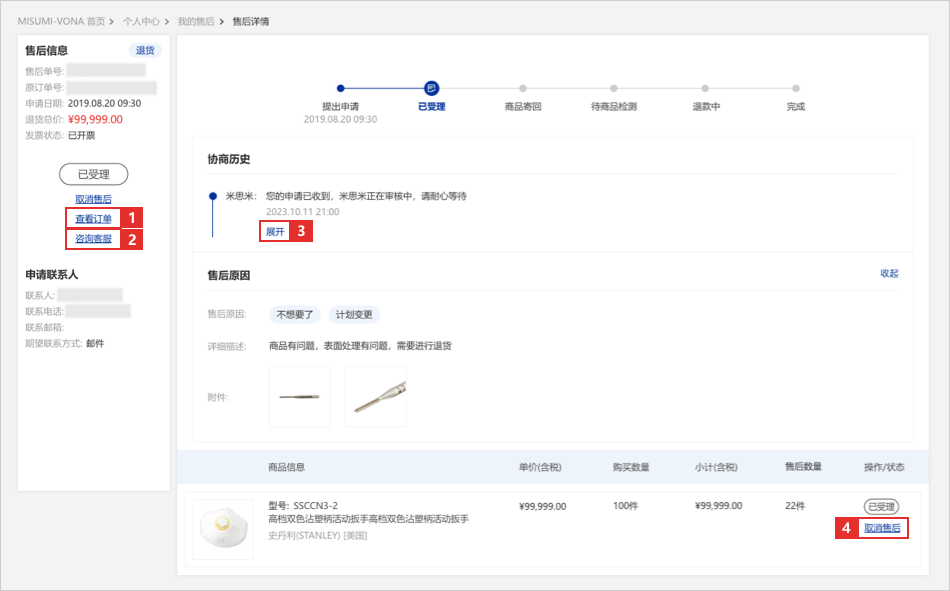Select the 计划变更 reason tag

coord(354,314)
